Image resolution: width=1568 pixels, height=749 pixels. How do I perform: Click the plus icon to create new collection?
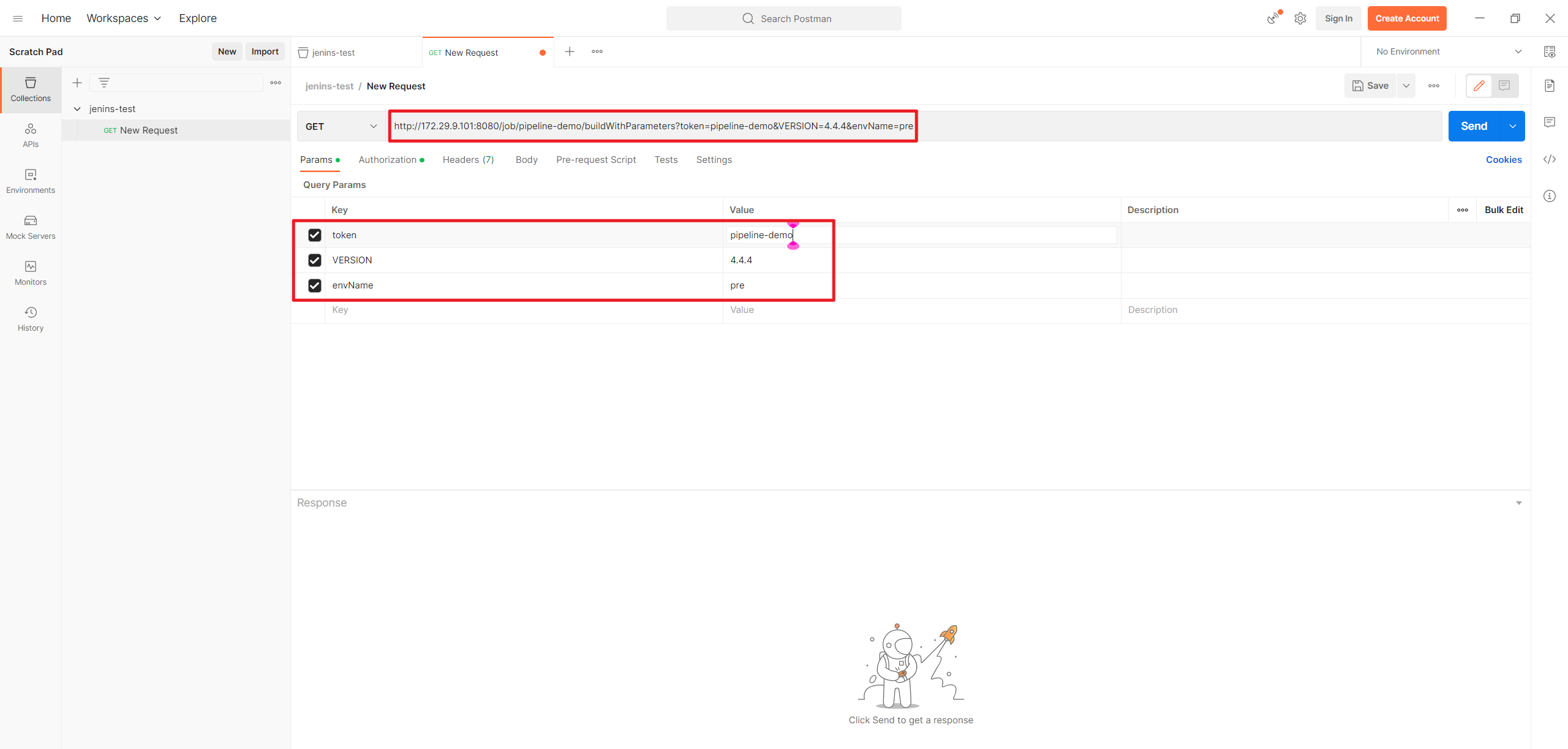[x=77, y=83]
